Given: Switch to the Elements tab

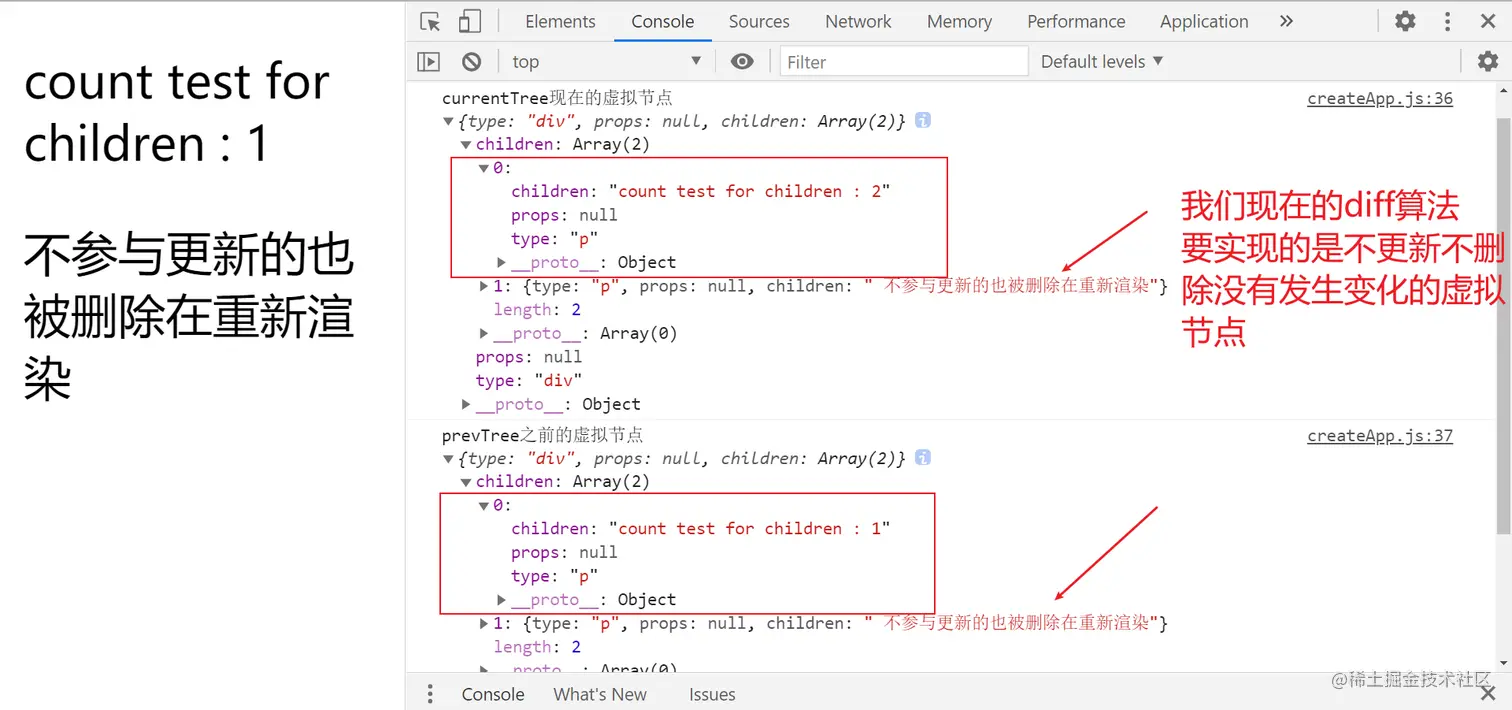Looking at the screenshot, I should click(560, 21).
